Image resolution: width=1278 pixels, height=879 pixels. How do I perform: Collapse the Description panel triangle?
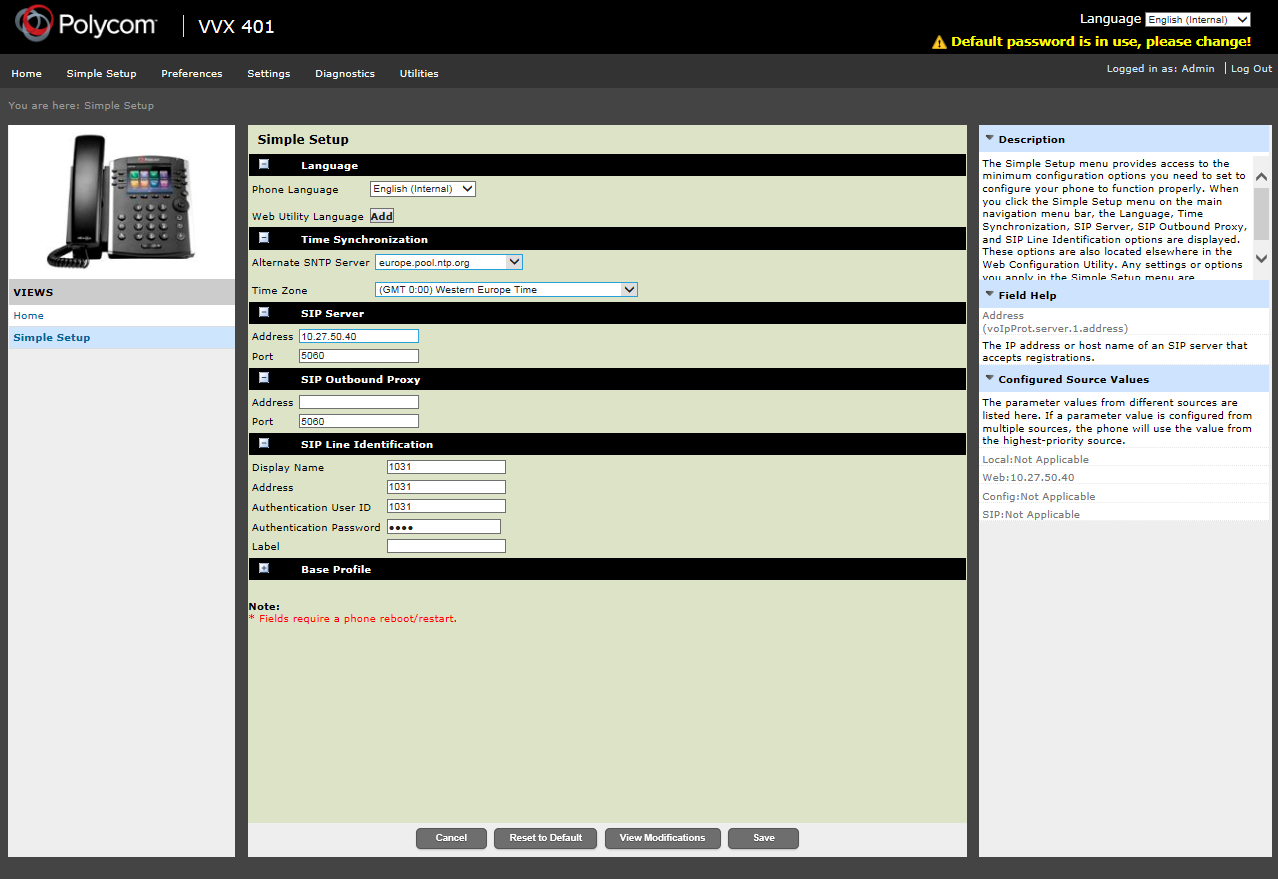pyautogui.click(x=989, y=139)
